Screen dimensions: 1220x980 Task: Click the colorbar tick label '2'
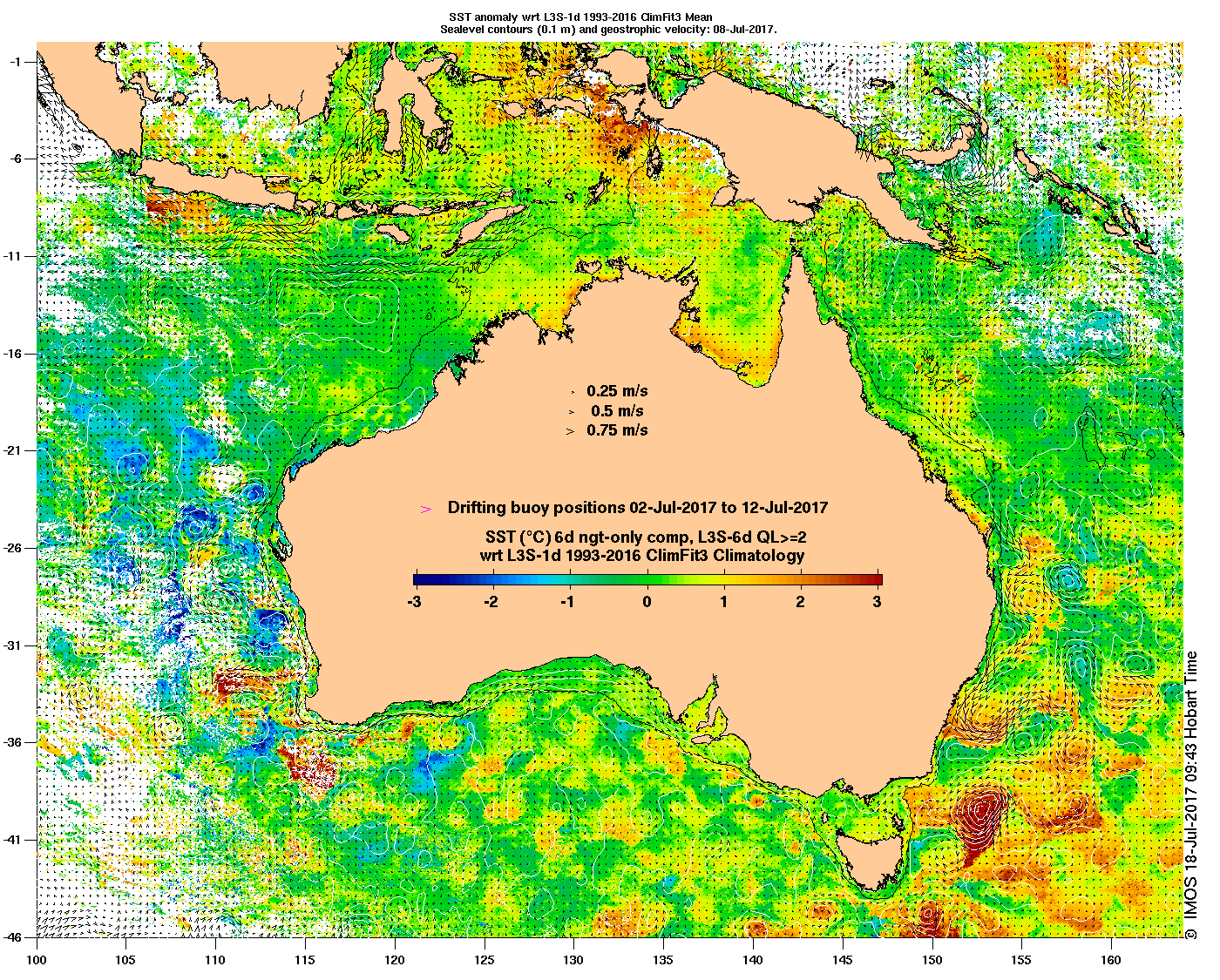801,601
